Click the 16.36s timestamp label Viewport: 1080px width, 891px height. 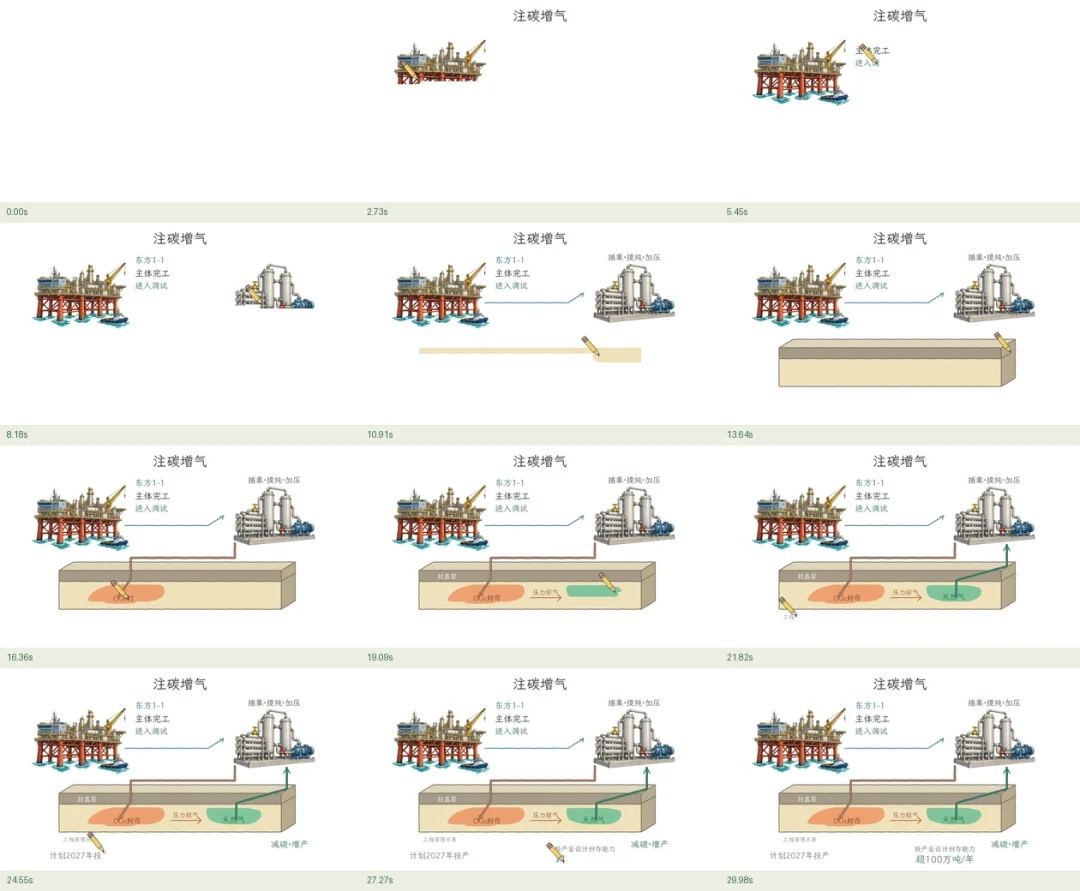click(x=20, y=658)
